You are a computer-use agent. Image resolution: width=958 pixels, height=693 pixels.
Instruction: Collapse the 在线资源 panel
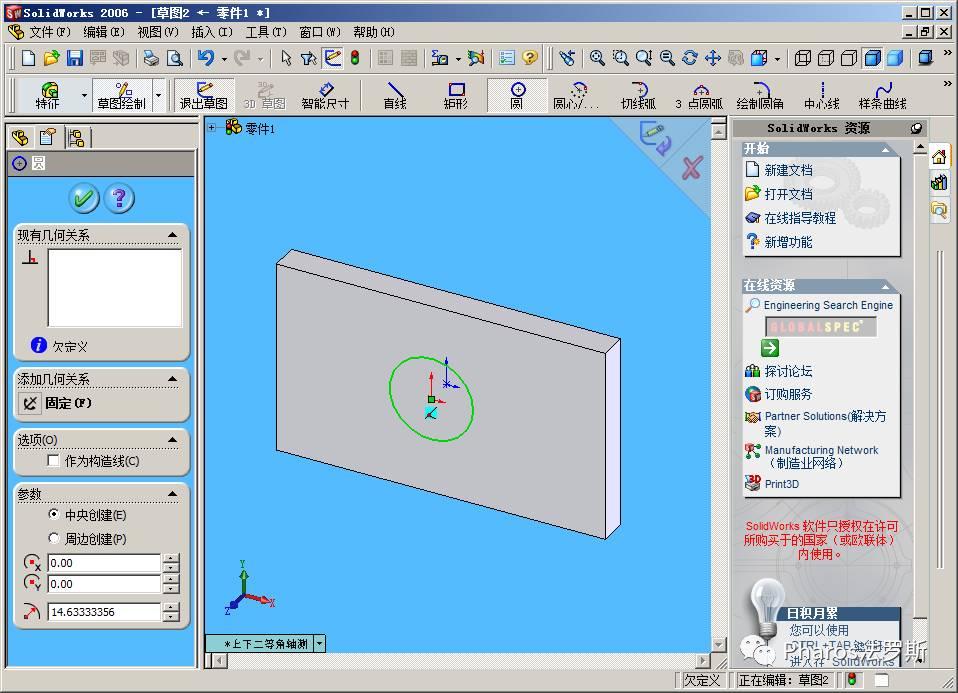pos(885,286)
